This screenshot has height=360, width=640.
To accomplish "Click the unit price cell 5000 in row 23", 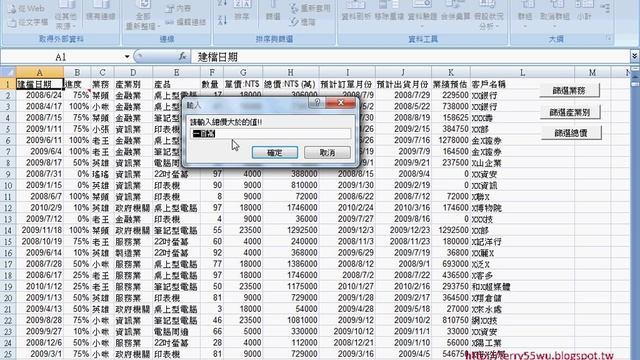I will pyautogui.click(x=242, y=331).
